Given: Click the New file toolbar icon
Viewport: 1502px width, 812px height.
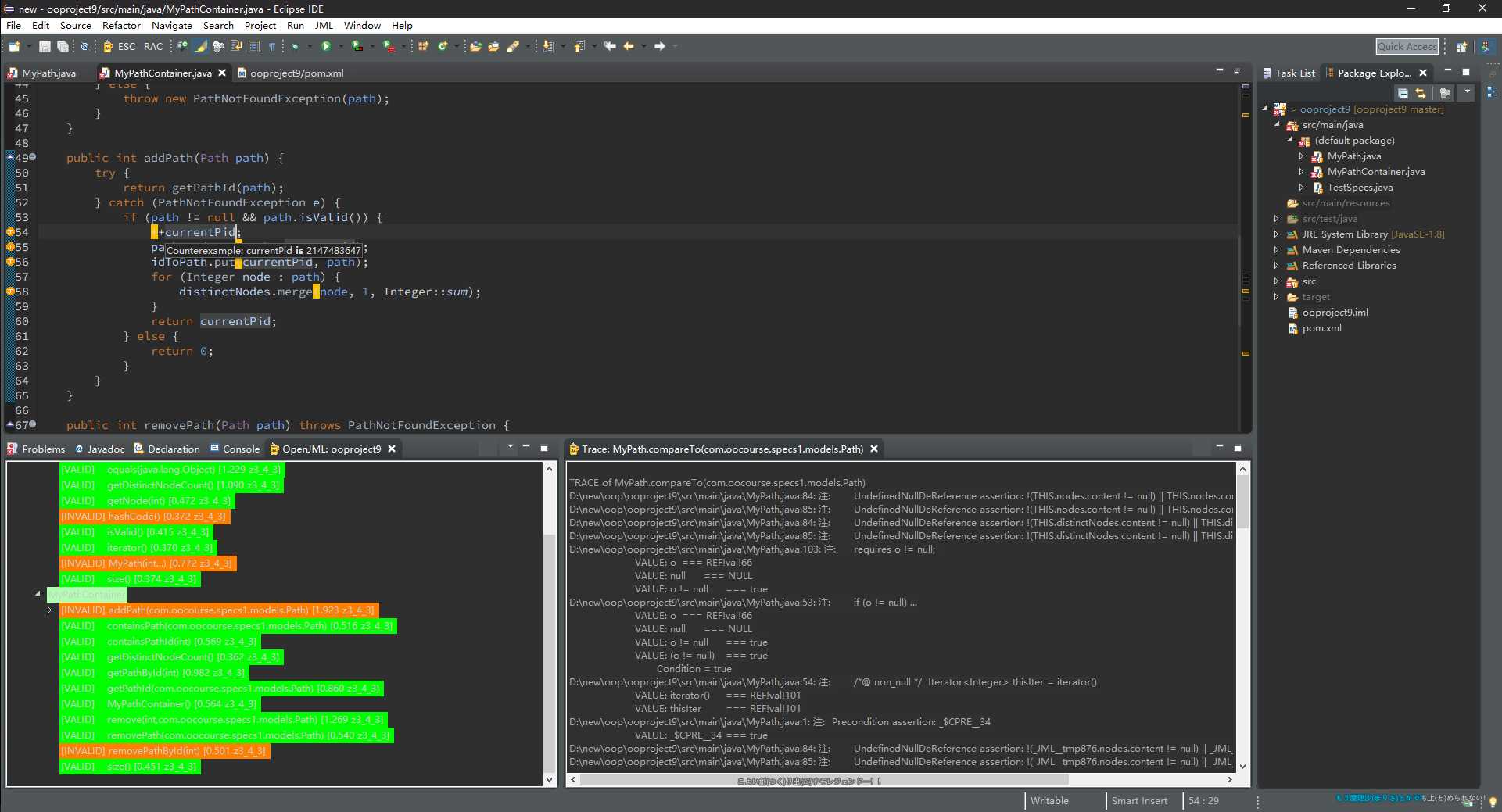Looking at the screenshot, I should pyautogui.click(x=14, y=47).
